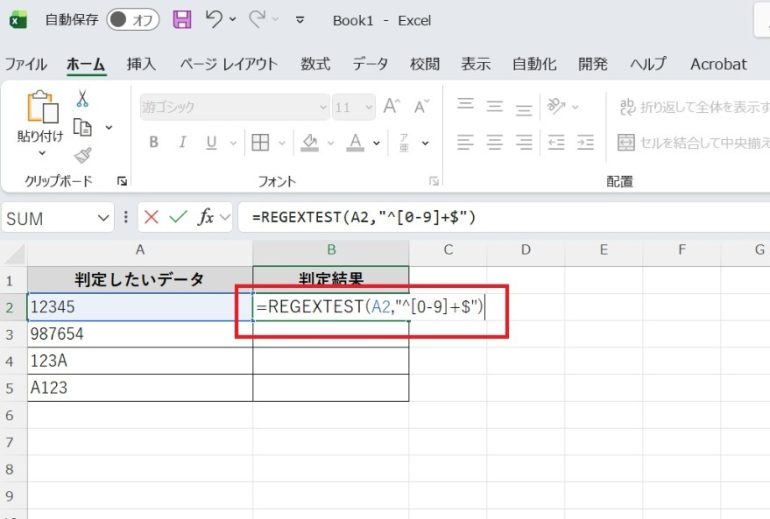Click the Increase Indent icon

(585, 142)
